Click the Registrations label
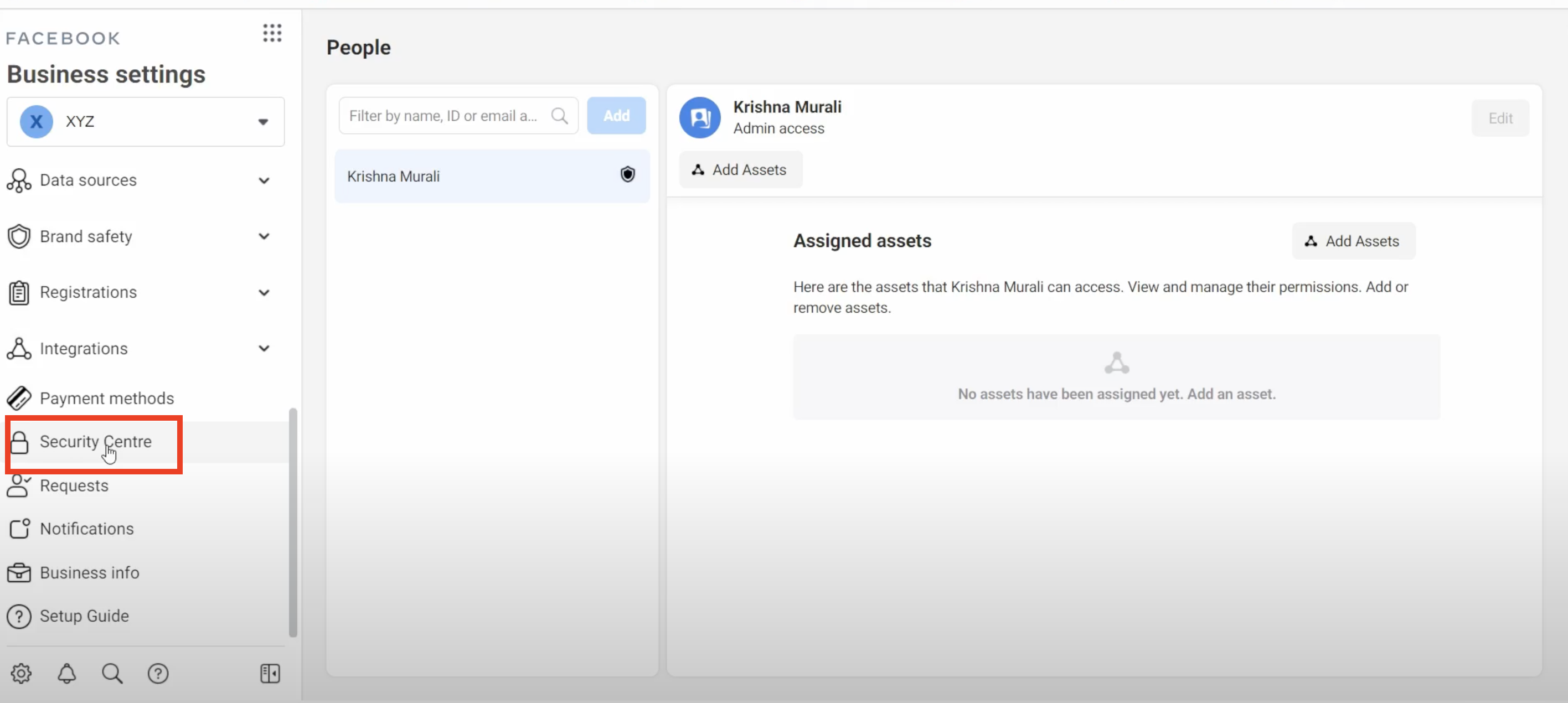 88,292
